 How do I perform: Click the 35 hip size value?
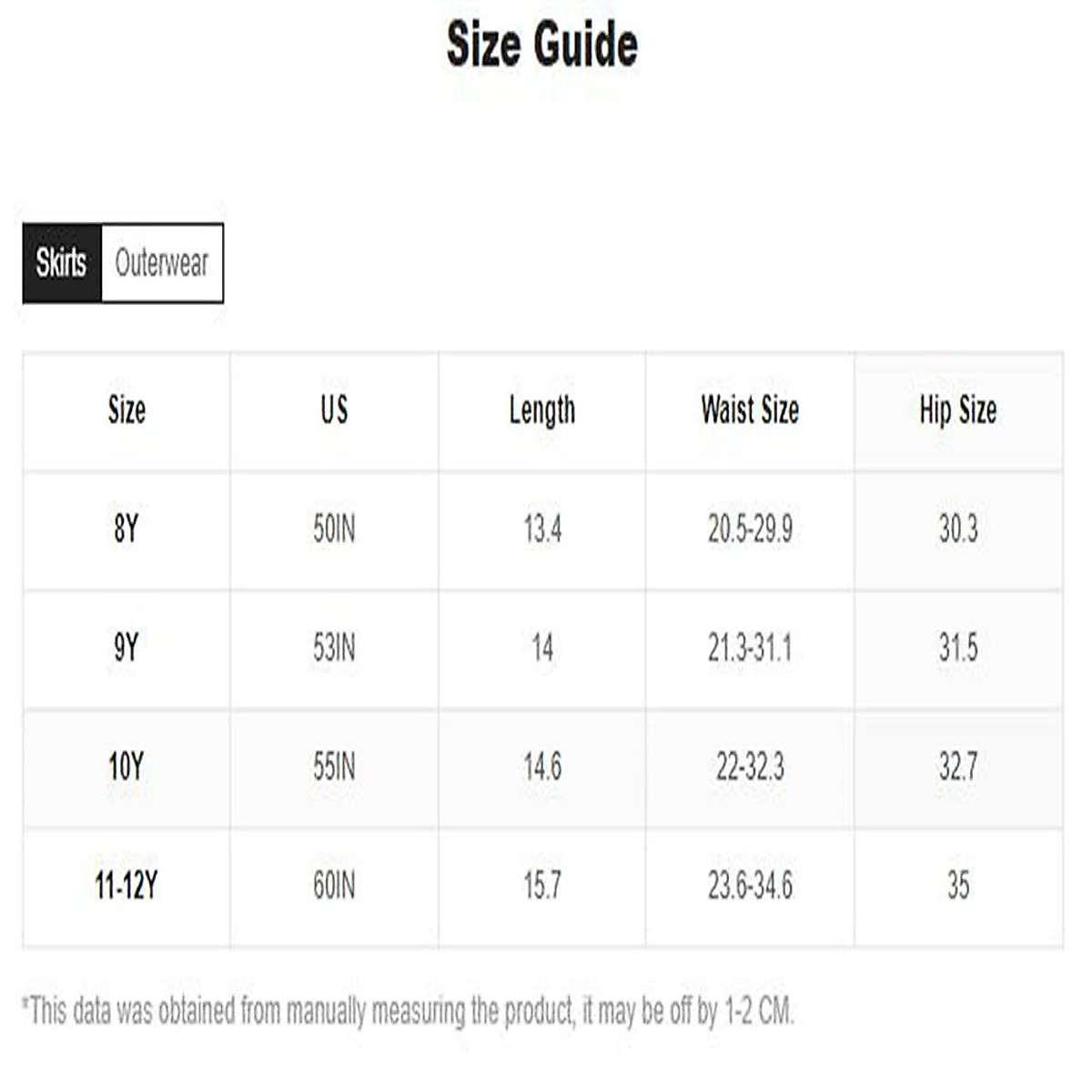[958, 885]
